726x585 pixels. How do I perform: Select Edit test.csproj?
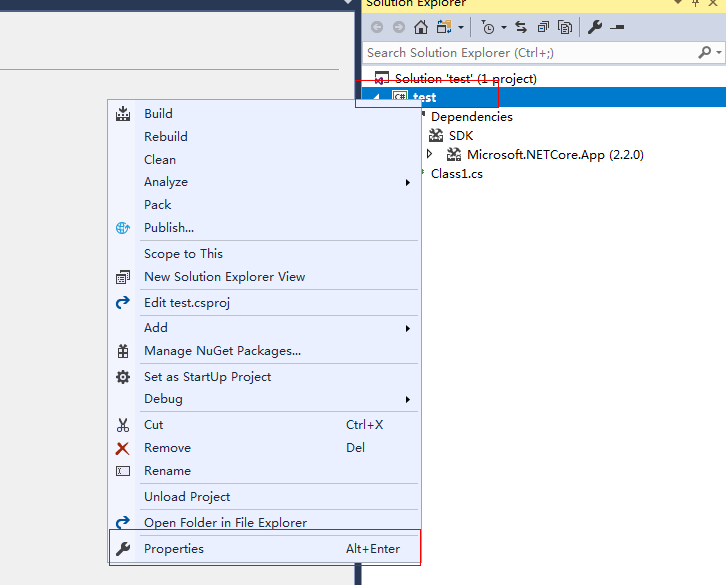click(x=264, y=303)
